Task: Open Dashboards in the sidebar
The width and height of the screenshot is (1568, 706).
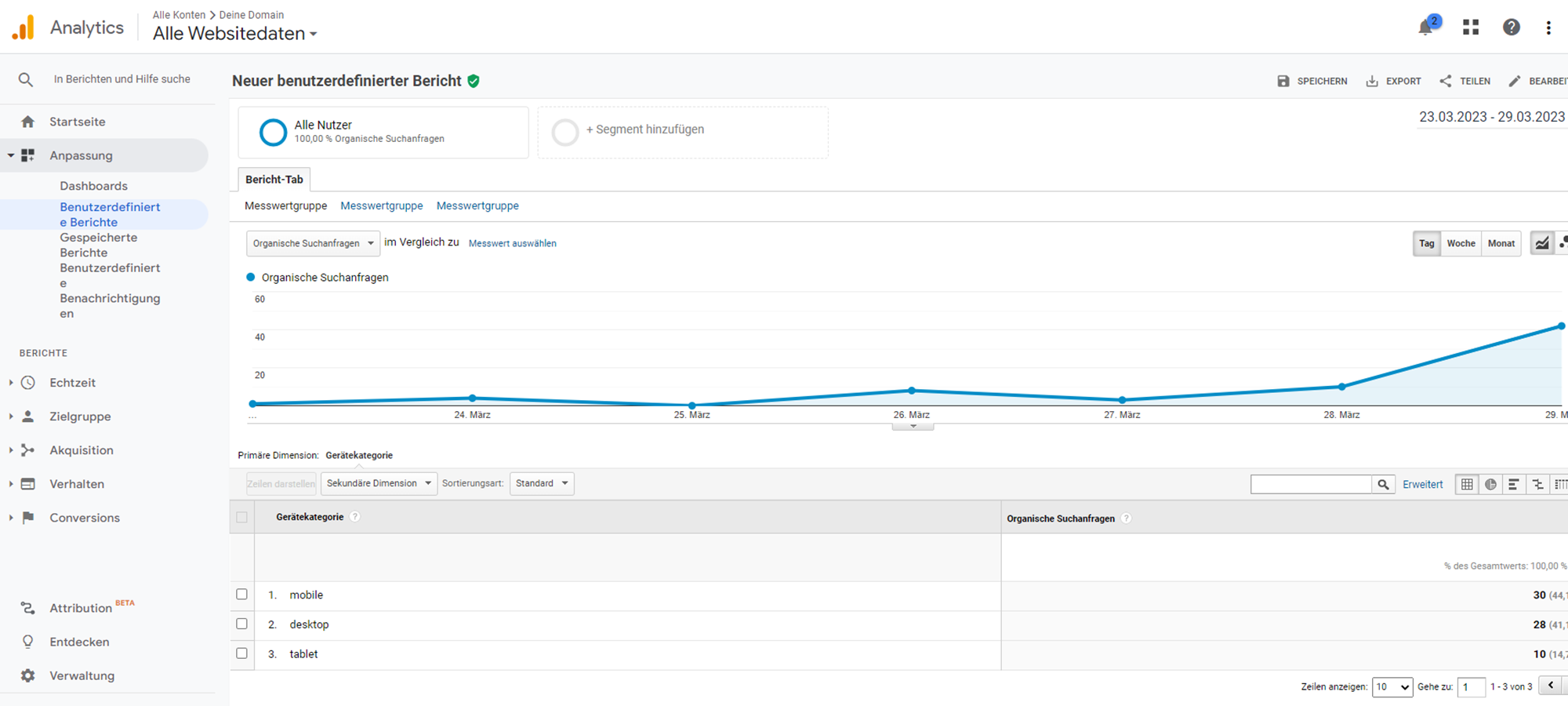Action: (x=93, y=186)
